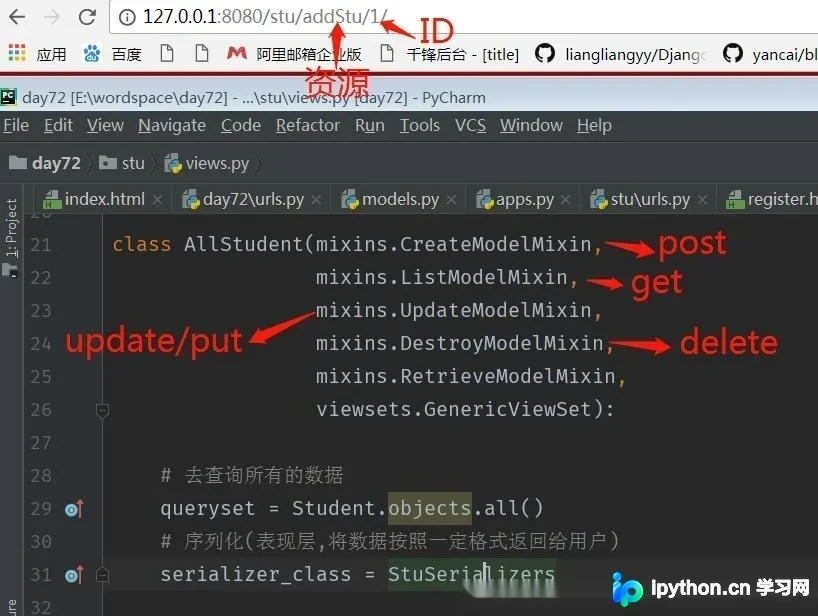The image size is (818, 616).
Task: Click mixins.ListModelMixin in the code
Action: click(x=442, y=277)
